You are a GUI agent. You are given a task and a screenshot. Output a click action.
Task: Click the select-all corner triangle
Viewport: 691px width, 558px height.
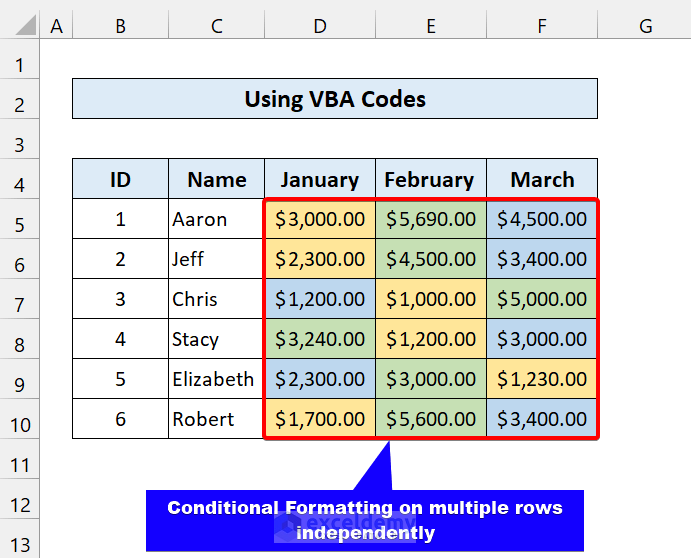20,27
